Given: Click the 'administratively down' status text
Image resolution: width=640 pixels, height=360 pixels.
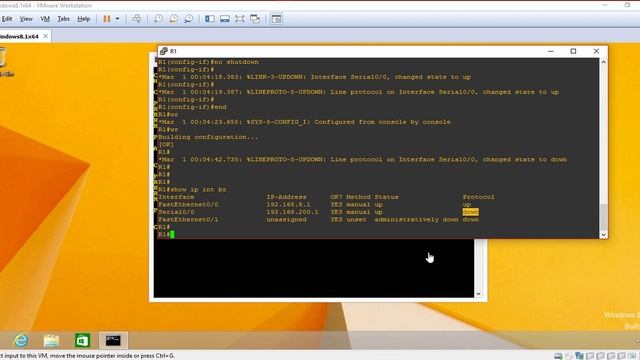Looking at the screenshot, I should (416, 219).
